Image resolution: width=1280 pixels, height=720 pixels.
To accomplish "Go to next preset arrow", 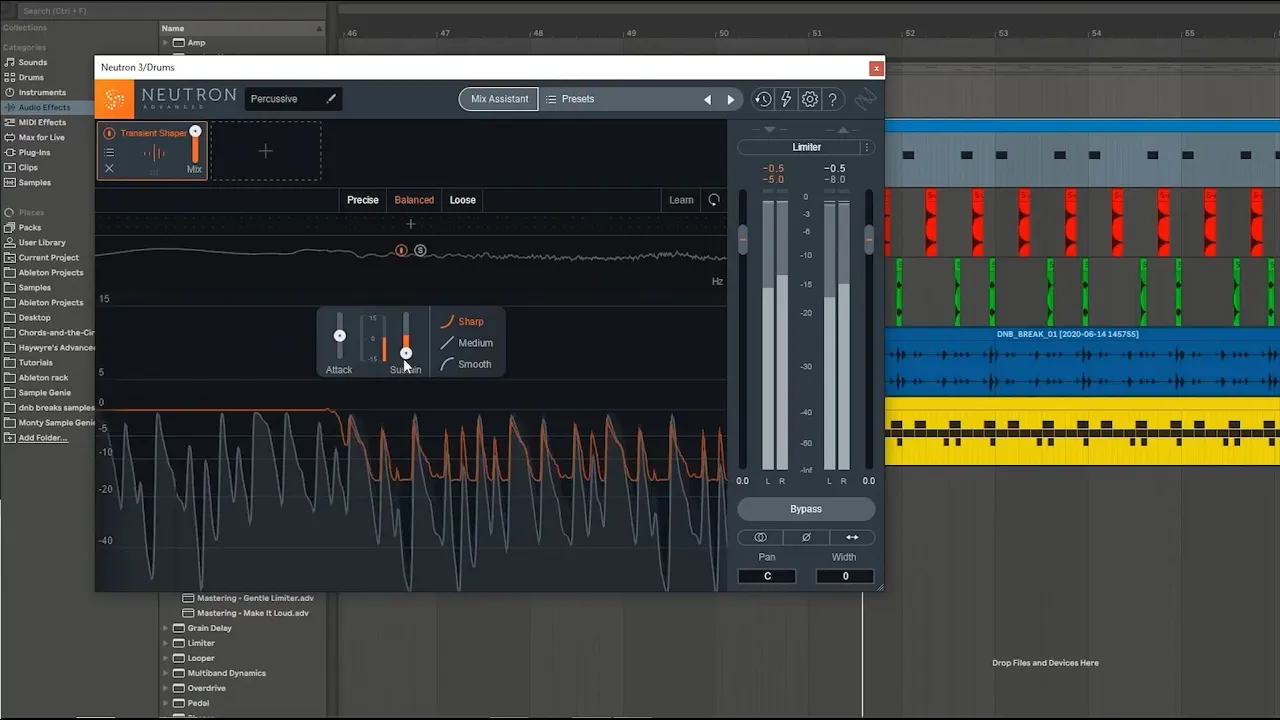I will pos(731,100).
